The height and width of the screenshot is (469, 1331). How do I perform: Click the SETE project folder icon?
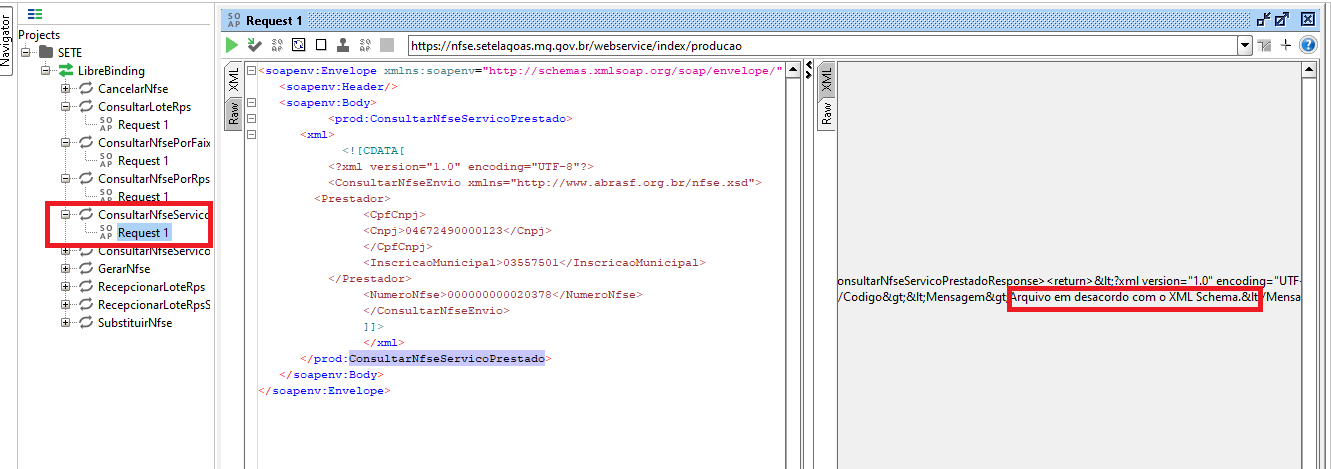click(46, 52)
